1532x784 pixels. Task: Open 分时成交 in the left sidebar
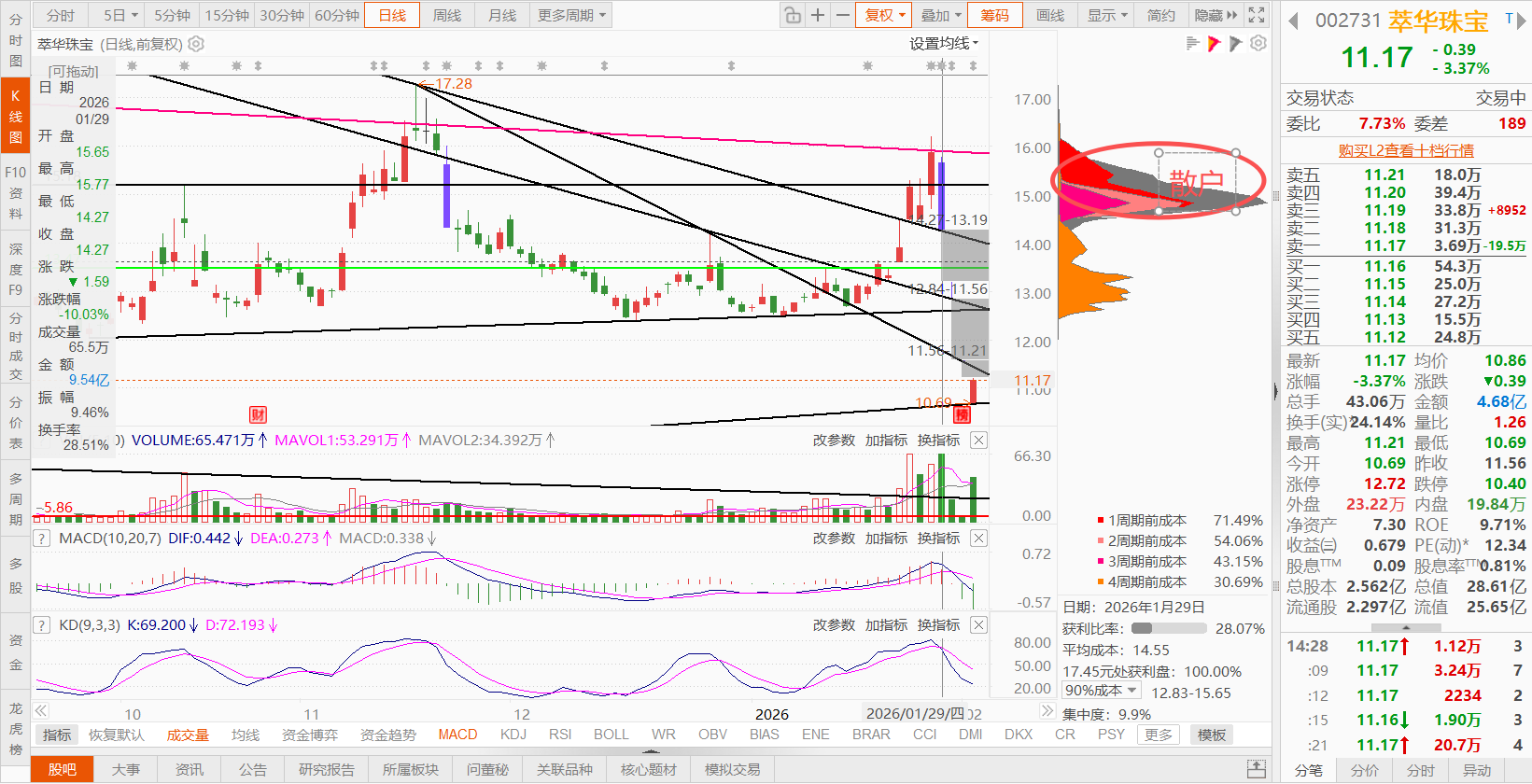pos(15,345)
